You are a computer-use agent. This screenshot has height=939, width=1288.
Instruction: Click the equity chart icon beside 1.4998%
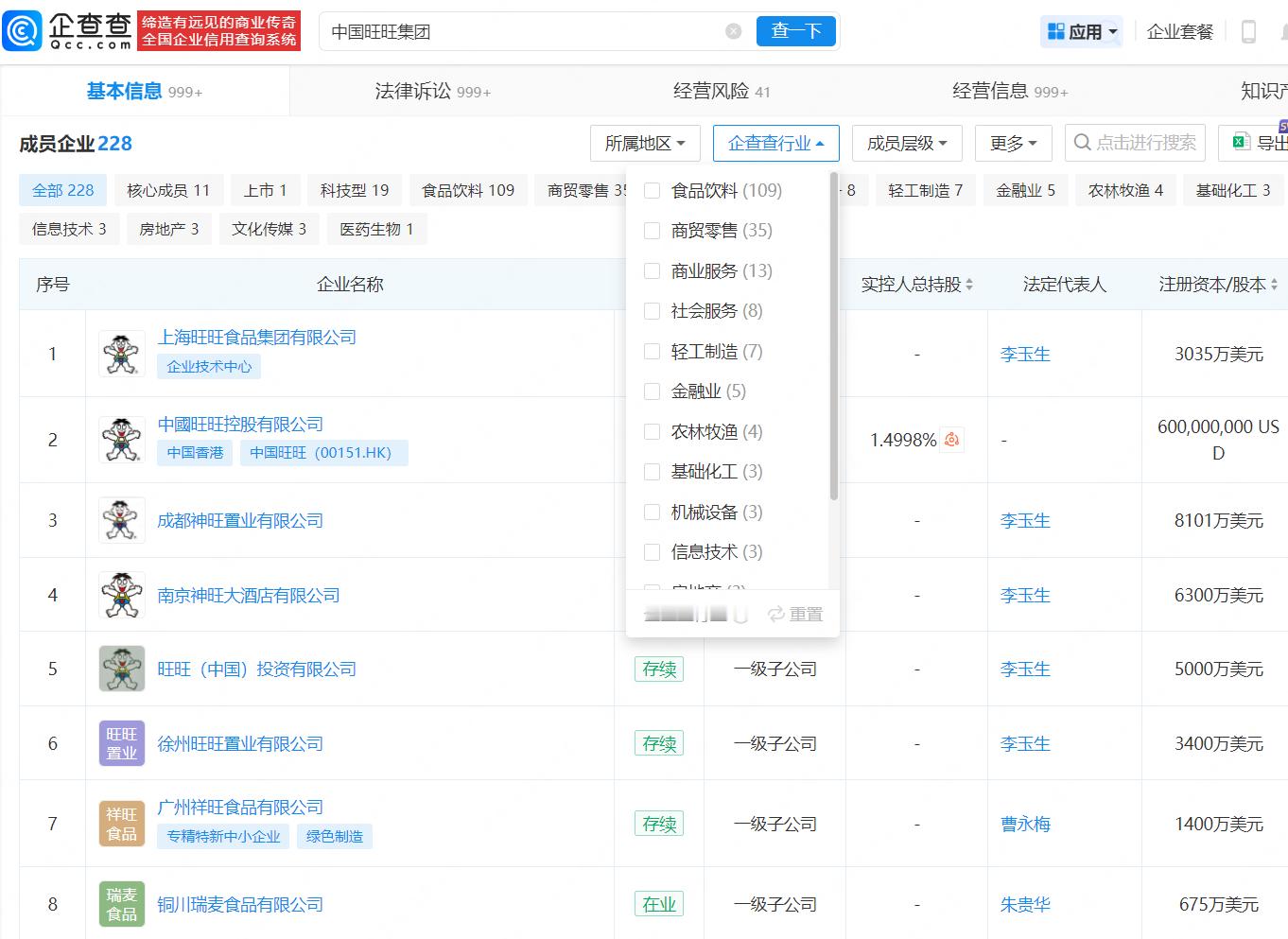pos(952,440)
